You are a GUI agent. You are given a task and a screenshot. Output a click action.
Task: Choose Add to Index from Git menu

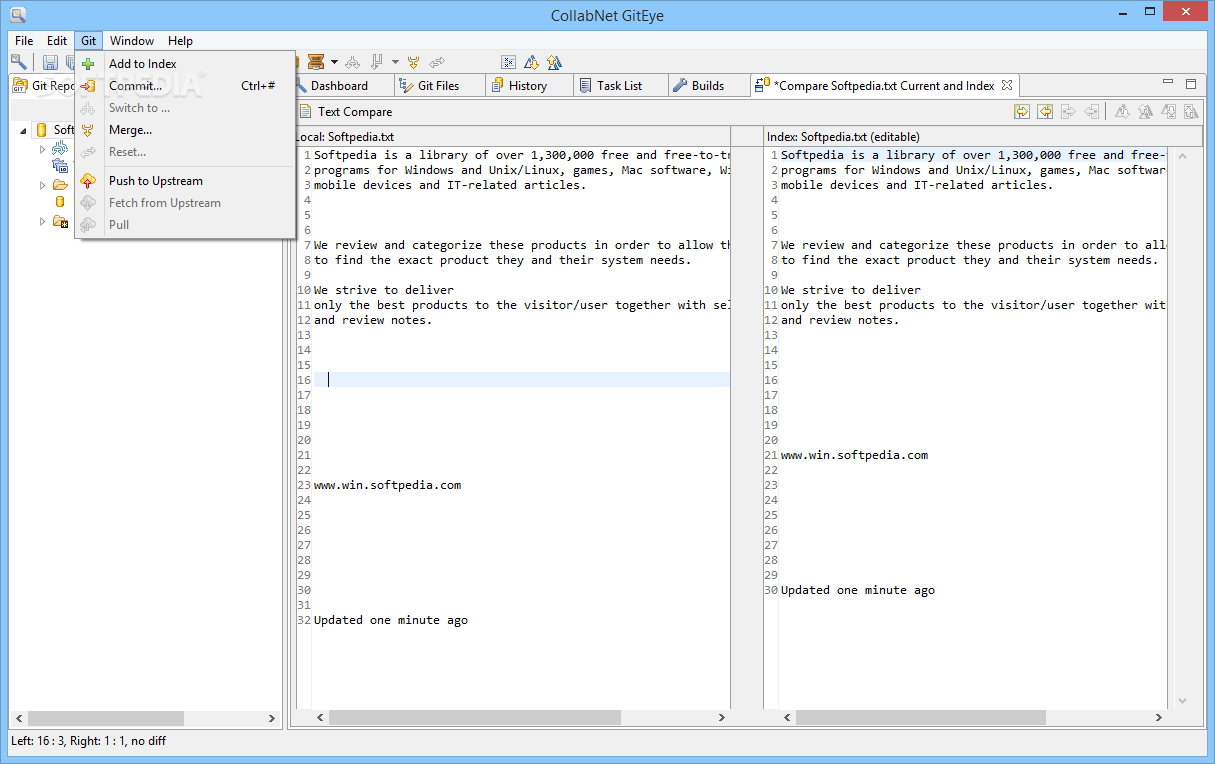point(186,64)
